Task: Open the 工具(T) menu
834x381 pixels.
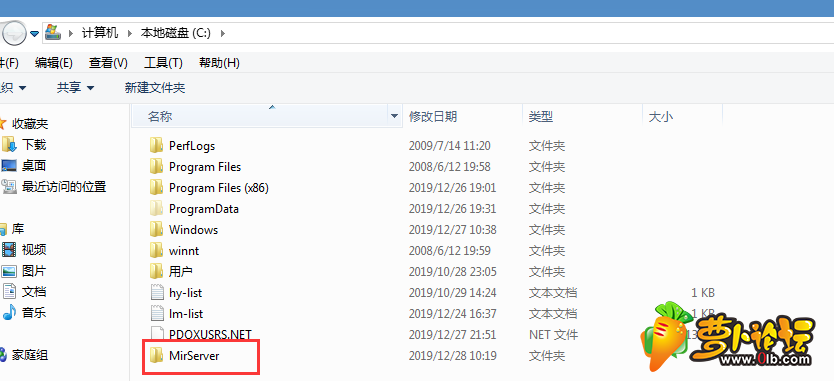Action: [x=163, y=63]
